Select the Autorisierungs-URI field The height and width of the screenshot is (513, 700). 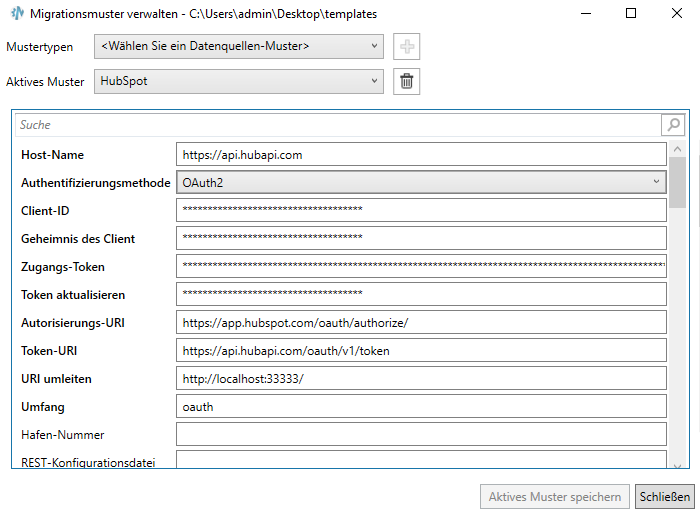(421, 322)
